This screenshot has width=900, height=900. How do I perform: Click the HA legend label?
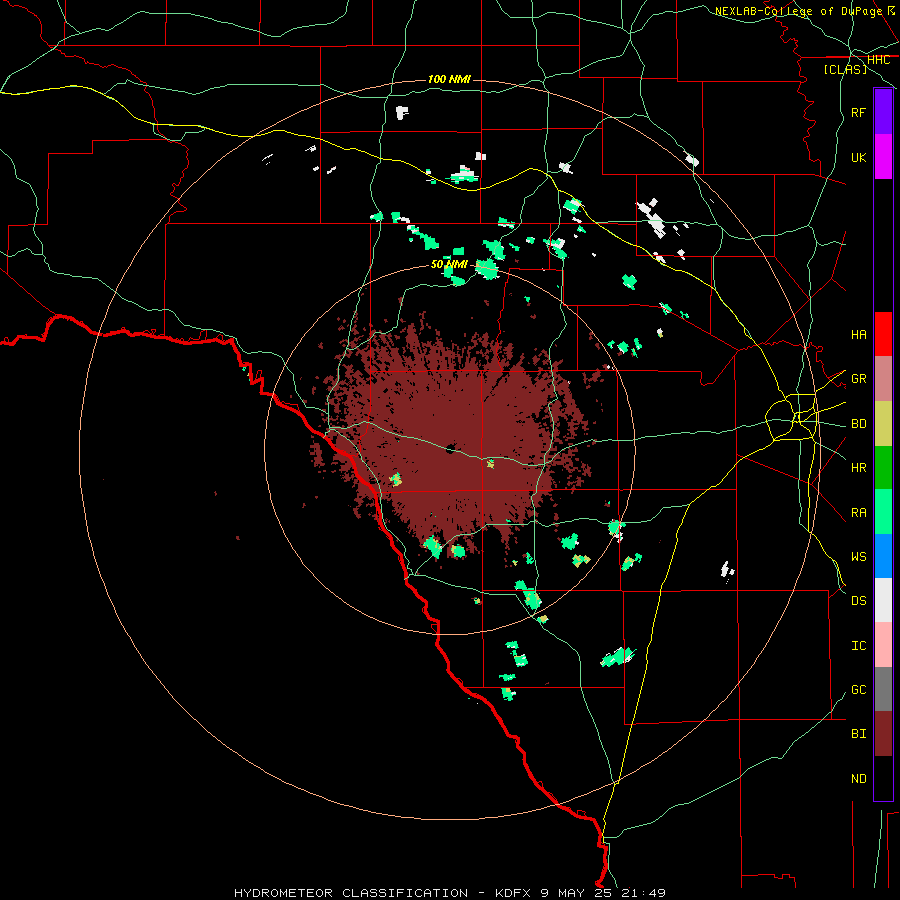(858, 334)
